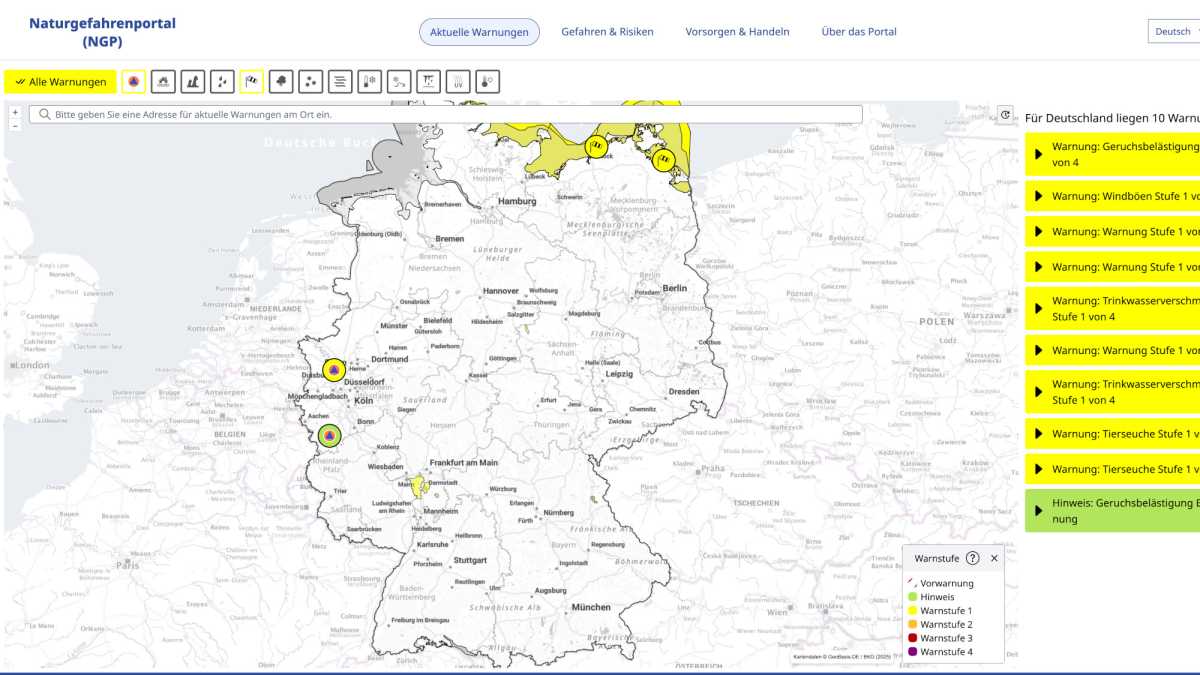
Task: Select the storm flood wading-person icon
Action: coord(190,81)
